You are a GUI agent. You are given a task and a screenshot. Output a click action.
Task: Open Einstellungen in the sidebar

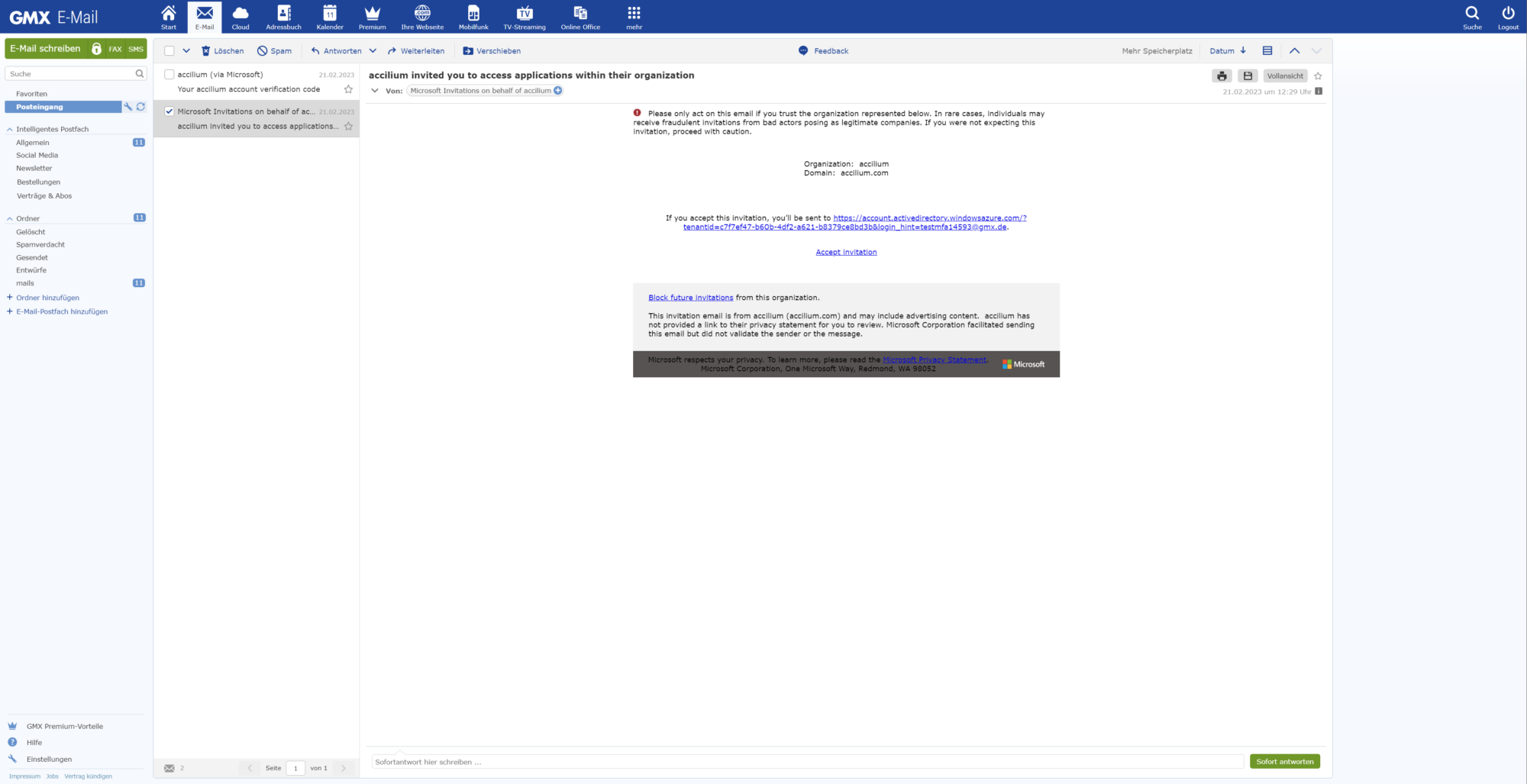(49, 760)
